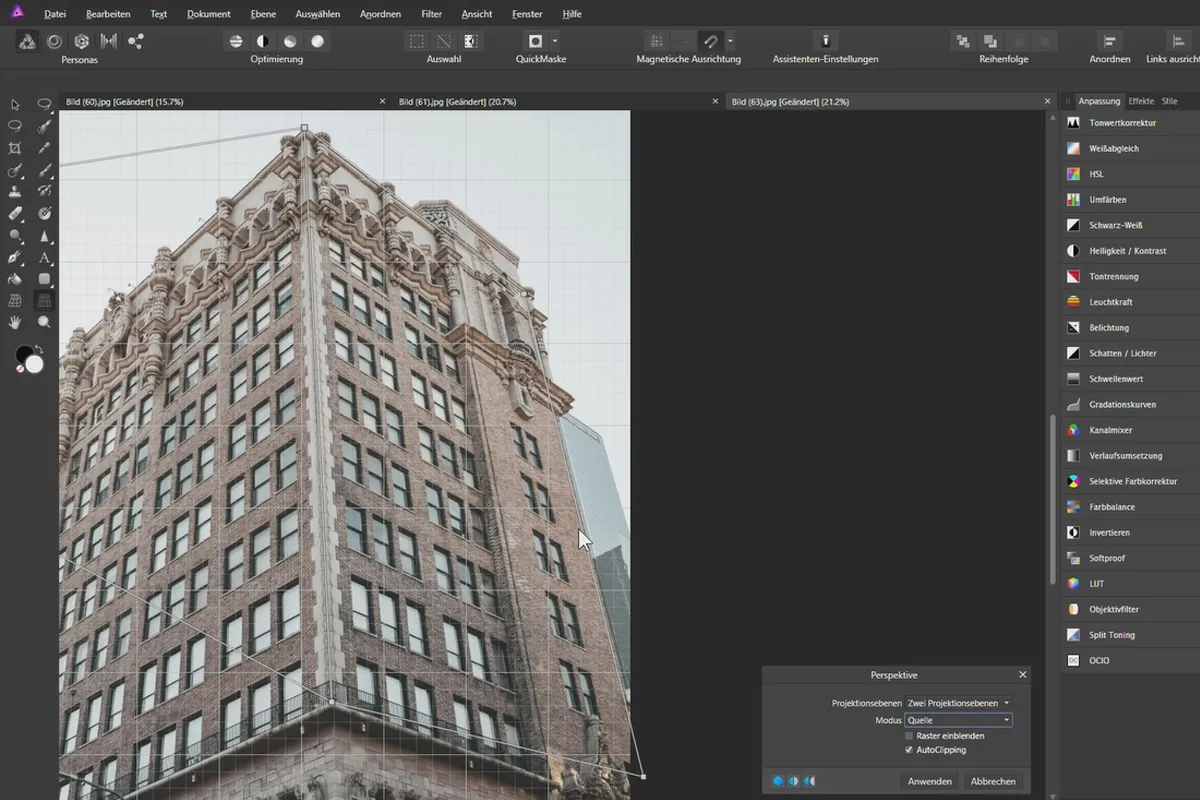Image resolution: width=1200 pixels, height=800 pixels.
Task: Uncheck the AutoClipping checkbox
Action: point(909,750)
